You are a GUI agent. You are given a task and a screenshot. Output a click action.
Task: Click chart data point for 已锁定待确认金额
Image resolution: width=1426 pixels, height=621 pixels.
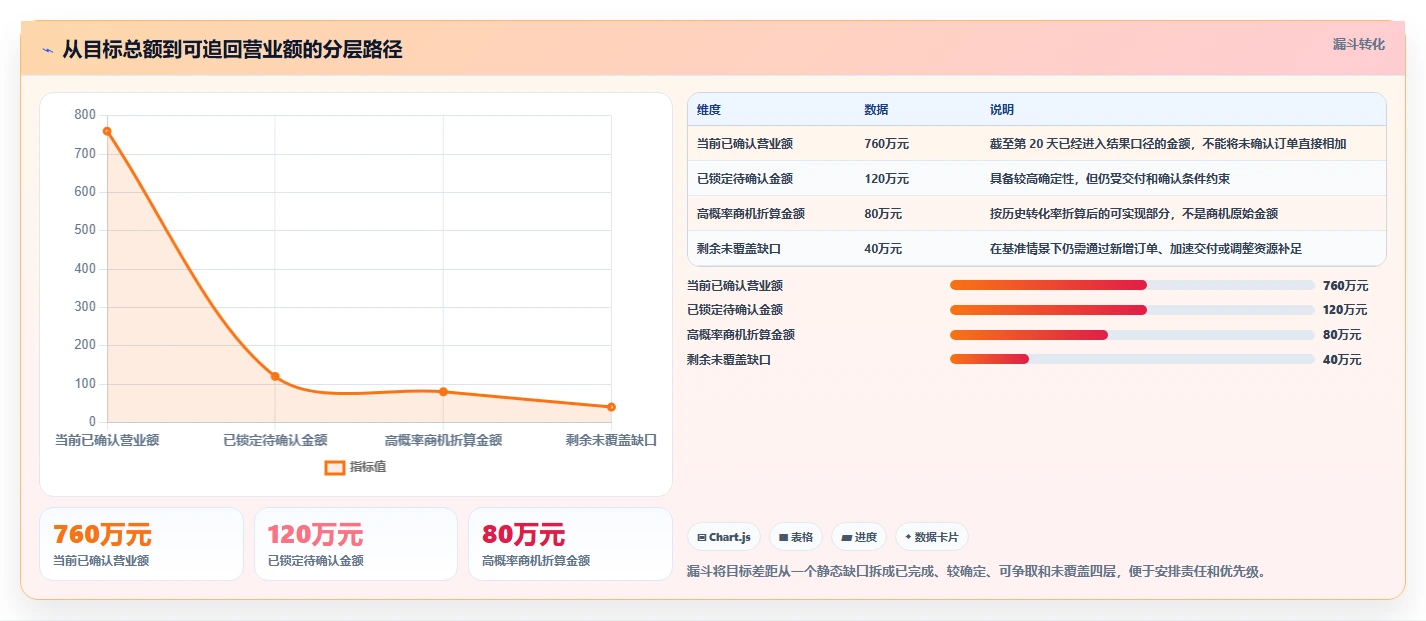pyautogui.click(x=275, y=376)
